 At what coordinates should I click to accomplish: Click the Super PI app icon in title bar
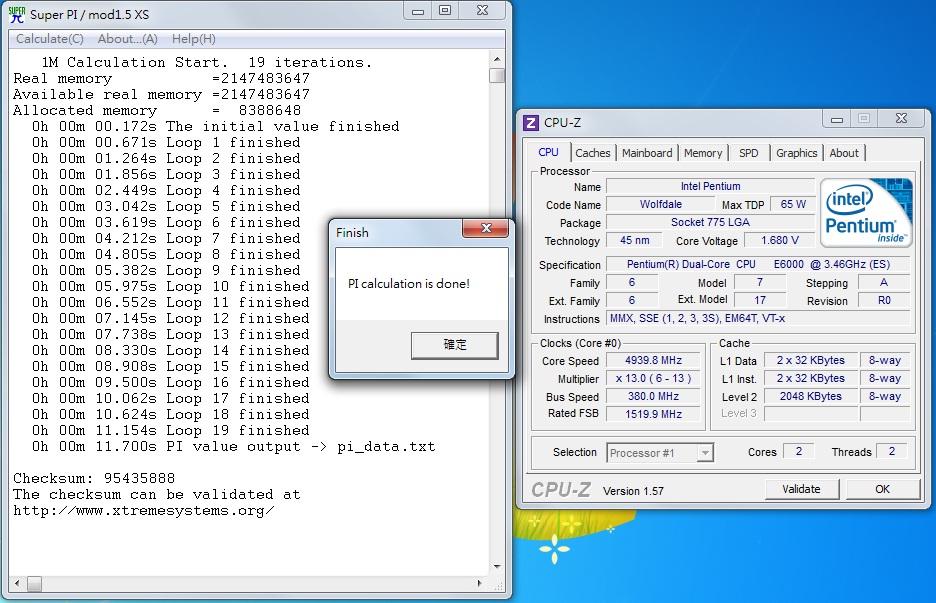pyautogui.click(x=17, y=14)
